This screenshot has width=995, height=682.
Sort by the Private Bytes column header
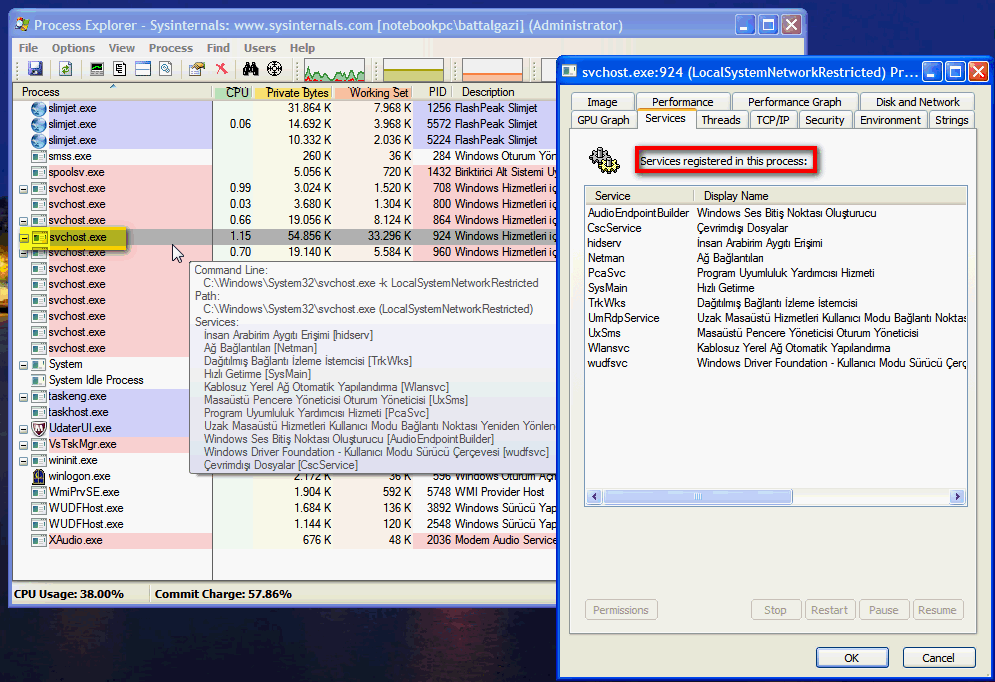[x=293, y=93]
